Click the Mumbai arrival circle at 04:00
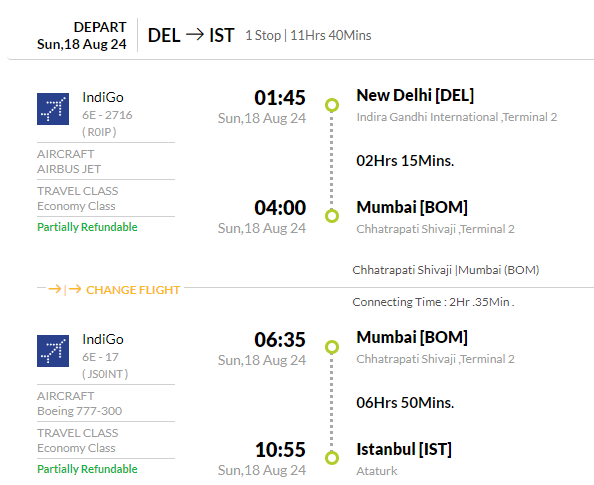The width and height of the screenshot is (594, 485). (332, 216)
